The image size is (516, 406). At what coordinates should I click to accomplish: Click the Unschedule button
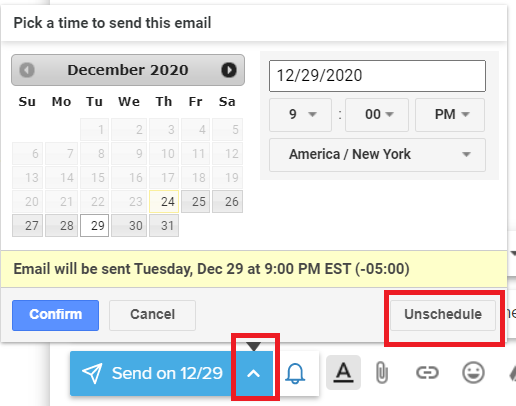[443, 315]
